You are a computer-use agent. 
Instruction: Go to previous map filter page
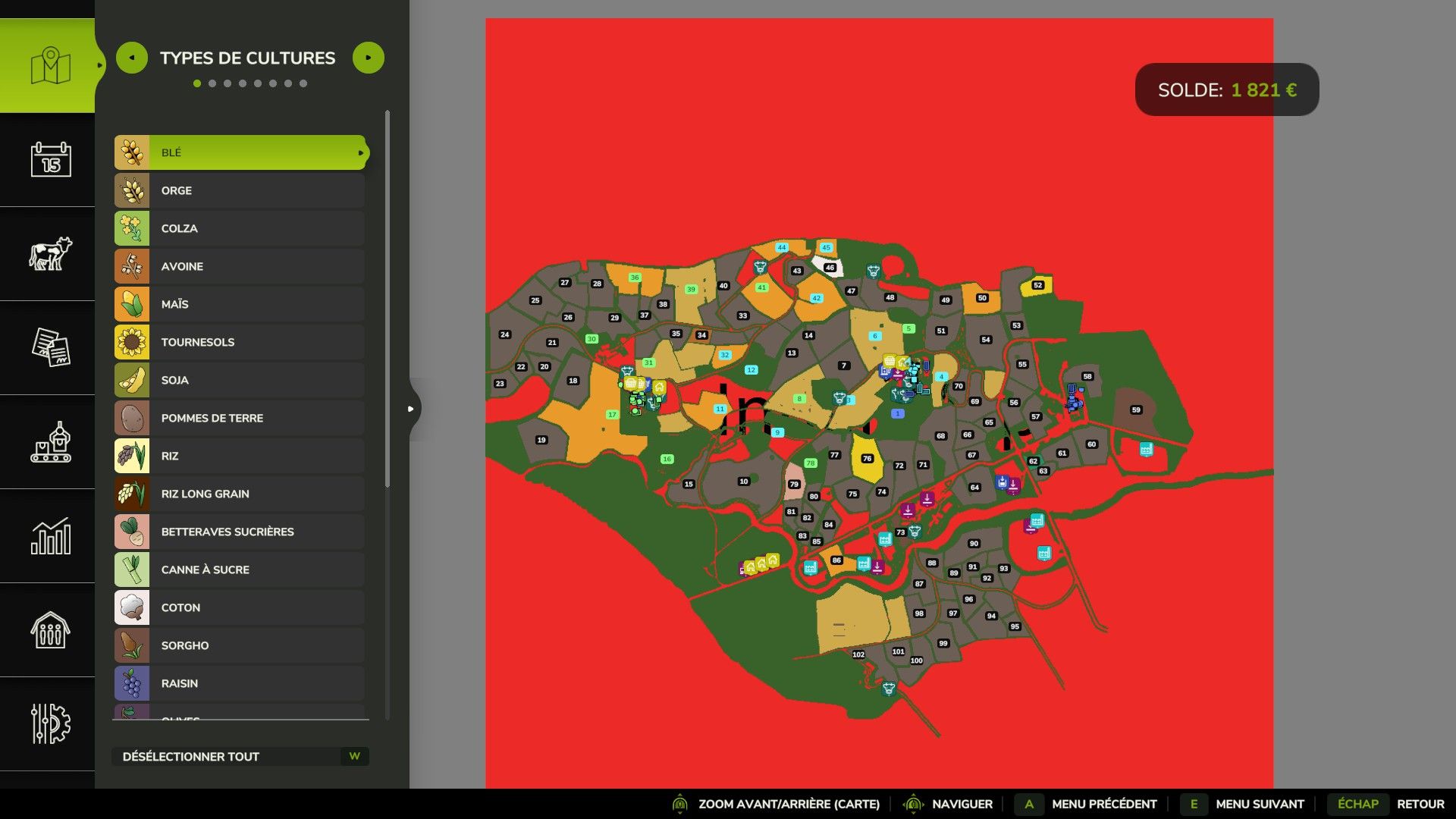132,58
